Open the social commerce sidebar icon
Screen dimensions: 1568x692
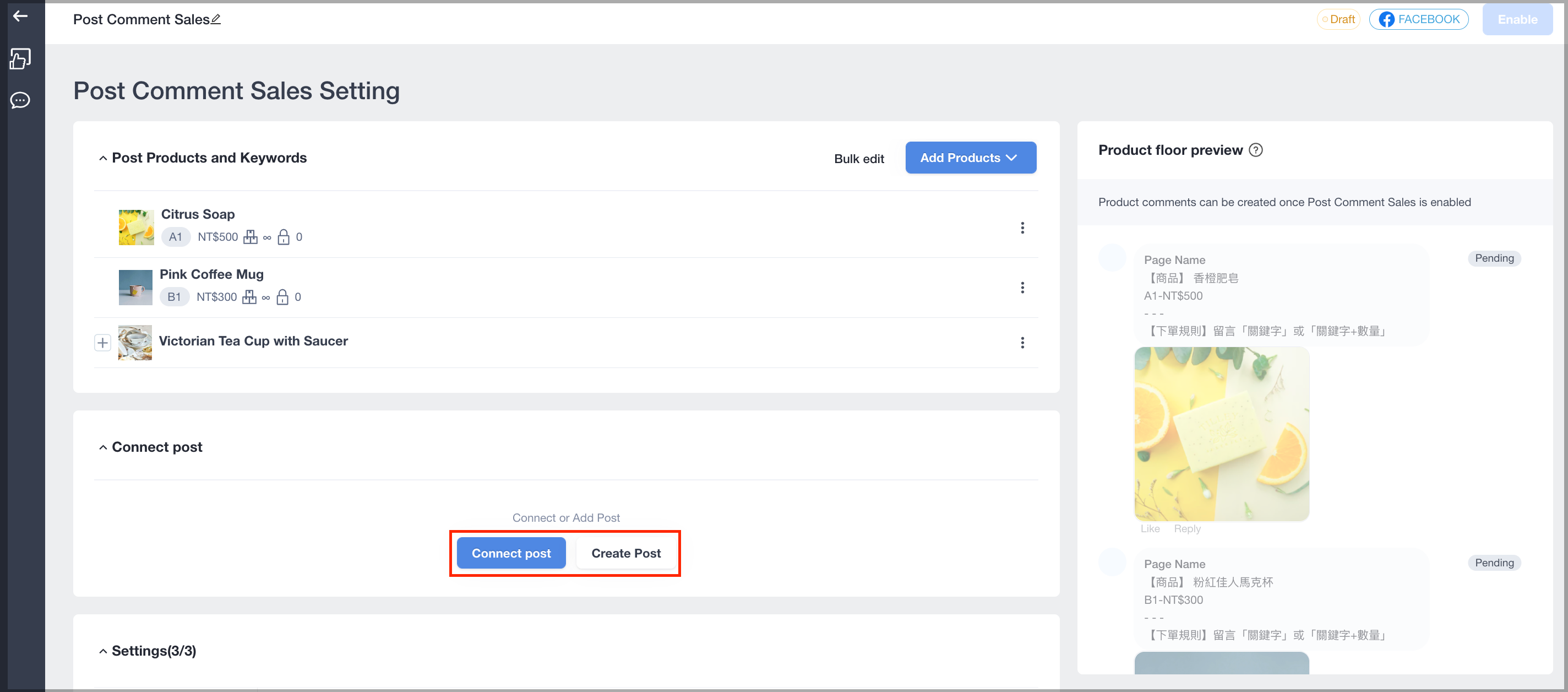(x=21, y=59)
